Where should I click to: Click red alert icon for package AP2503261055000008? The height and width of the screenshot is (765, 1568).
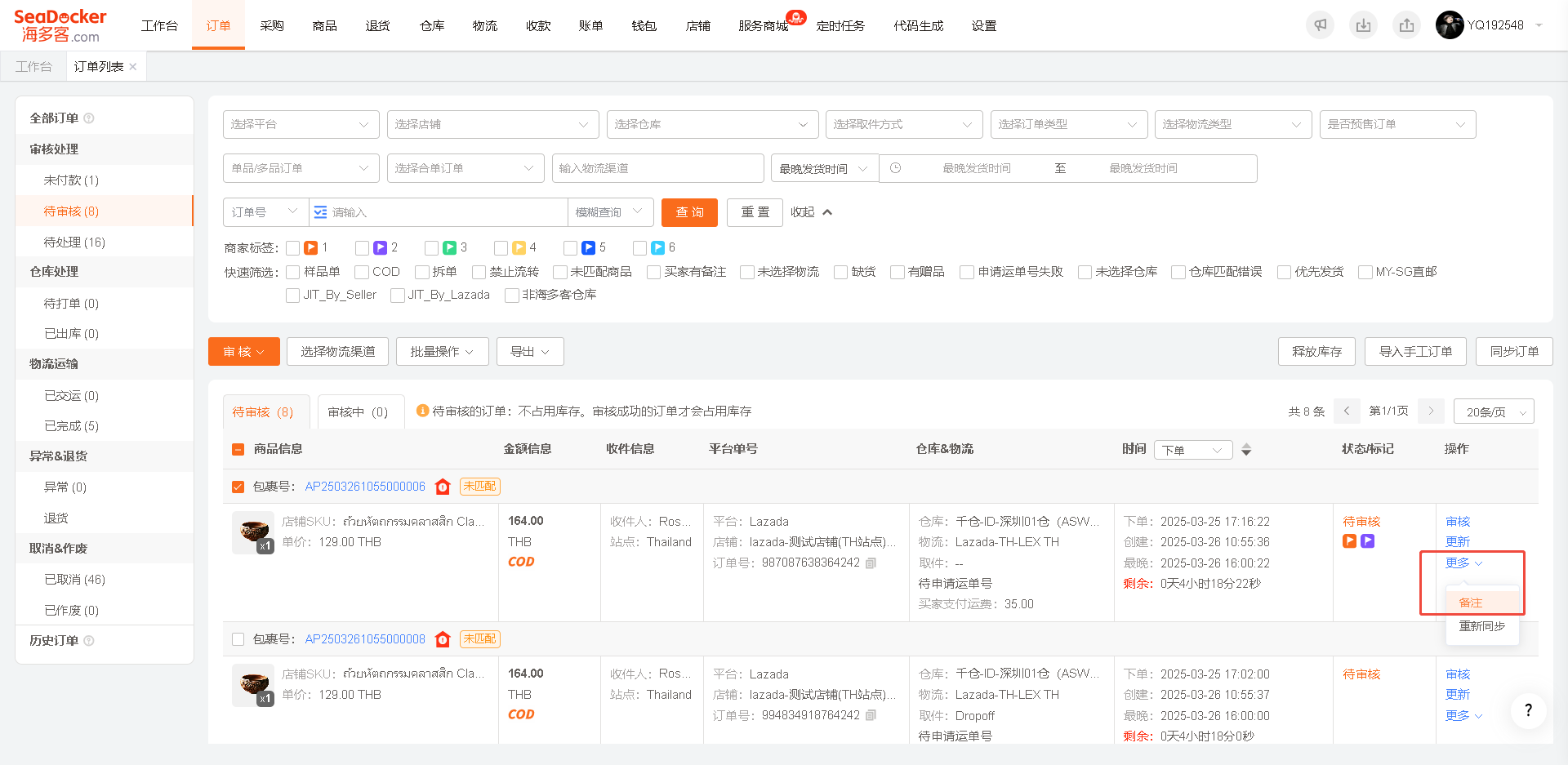point(443,639)
